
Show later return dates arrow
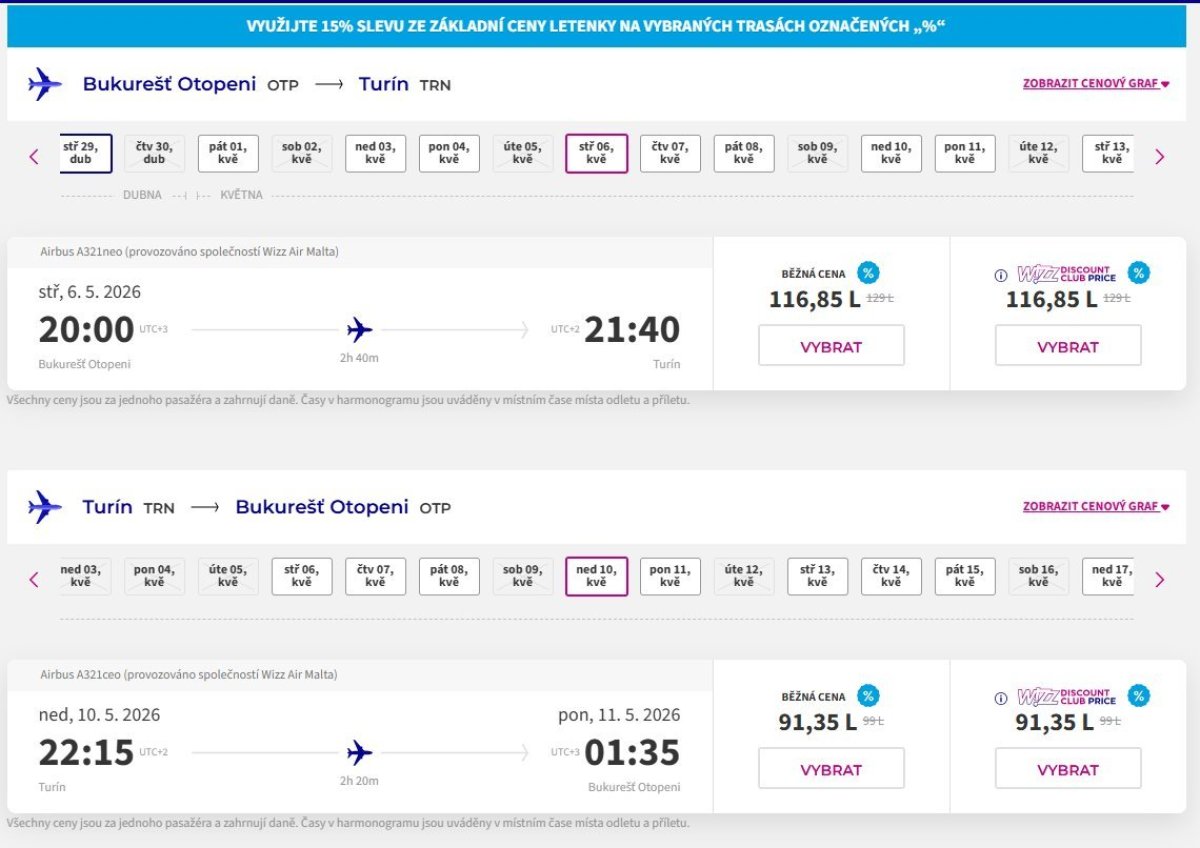click(x=1160, y=579)
